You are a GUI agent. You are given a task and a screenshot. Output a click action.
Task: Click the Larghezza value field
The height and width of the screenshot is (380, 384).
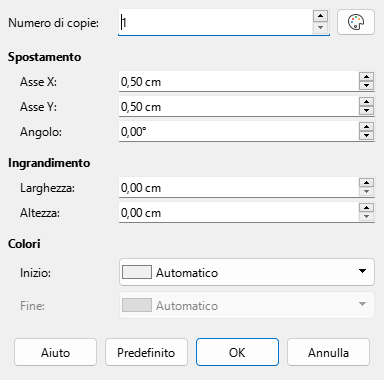[239, 188]
